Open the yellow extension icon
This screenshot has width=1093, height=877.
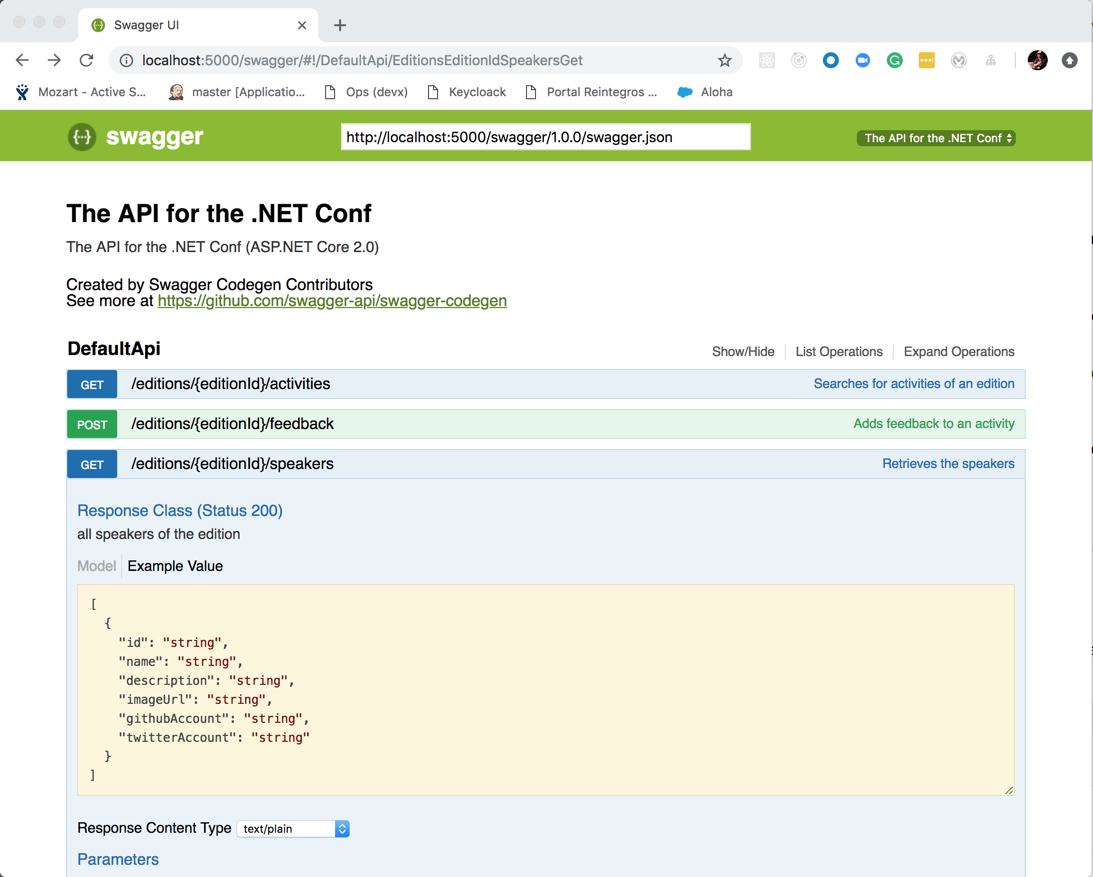(x=926, y=61)
